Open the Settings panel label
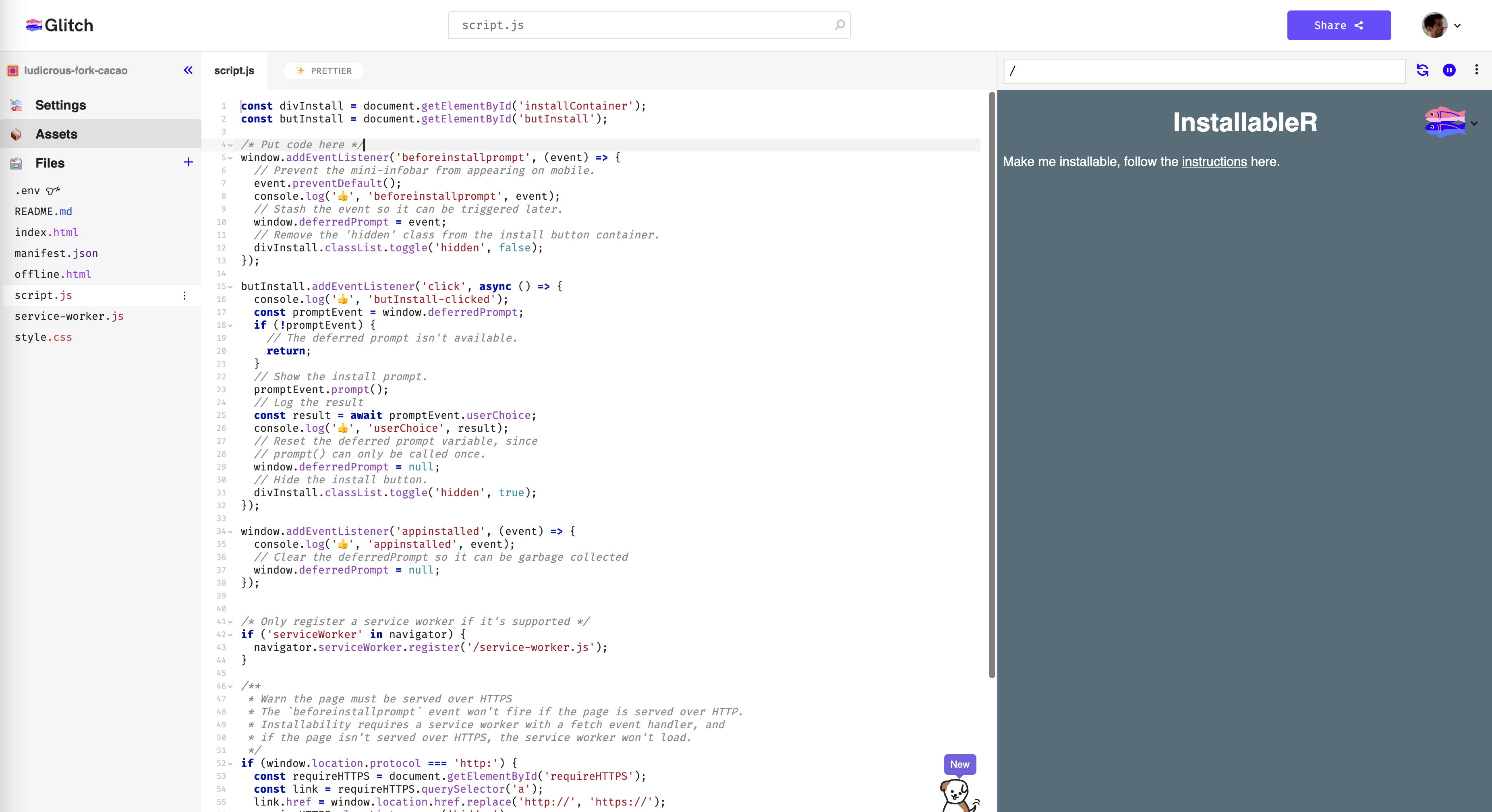The image size is (1492, 812). (x=61, y=105)
